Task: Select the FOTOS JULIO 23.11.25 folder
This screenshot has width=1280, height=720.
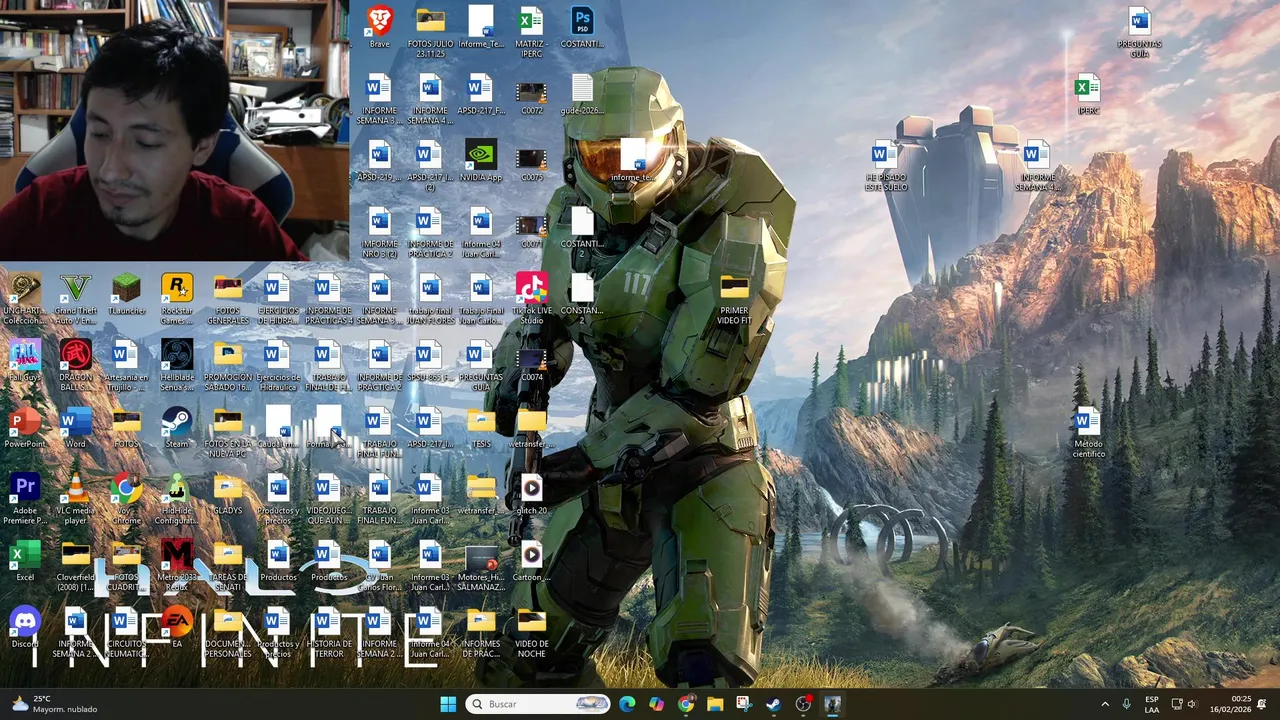Action: (430, 32)
